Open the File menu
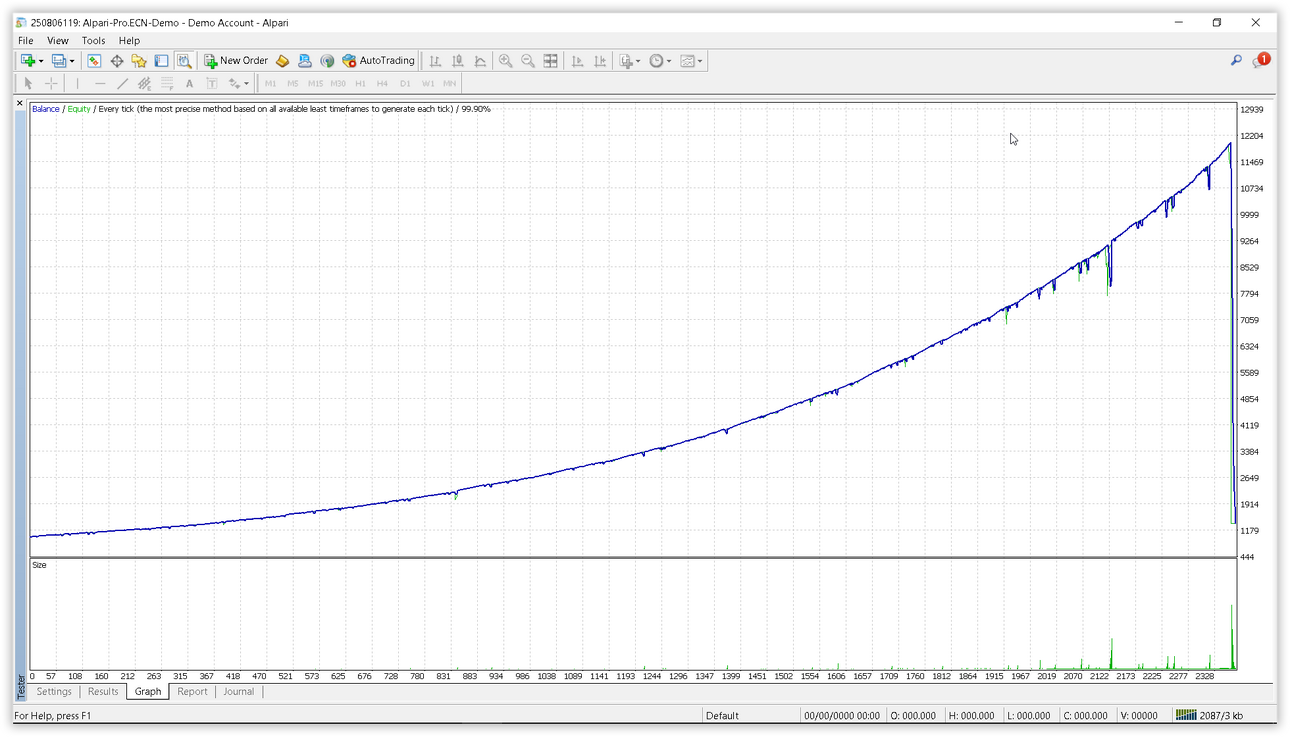Viewport: 1290px width, 737px height. click(26, 41)
